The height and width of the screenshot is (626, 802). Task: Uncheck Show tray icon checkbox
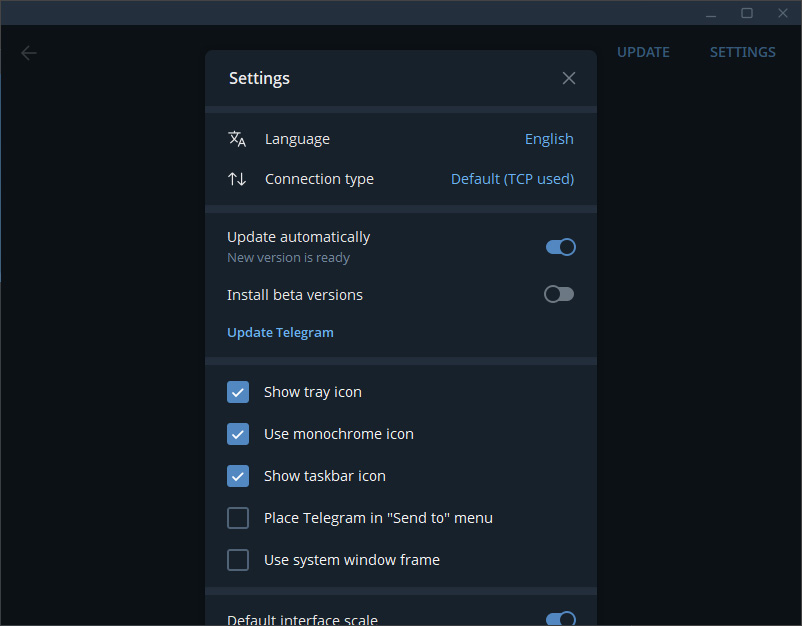click(x=238, y=392)
